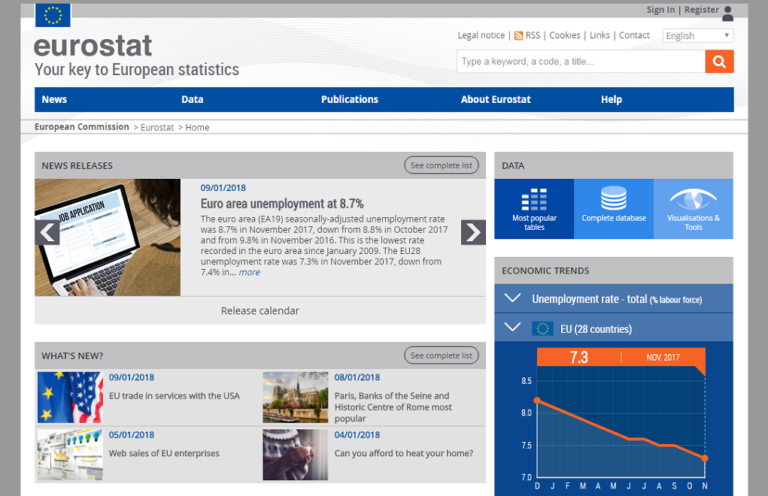Open the About Eurostat menu
768x496 pixels.
coord(496,99)
